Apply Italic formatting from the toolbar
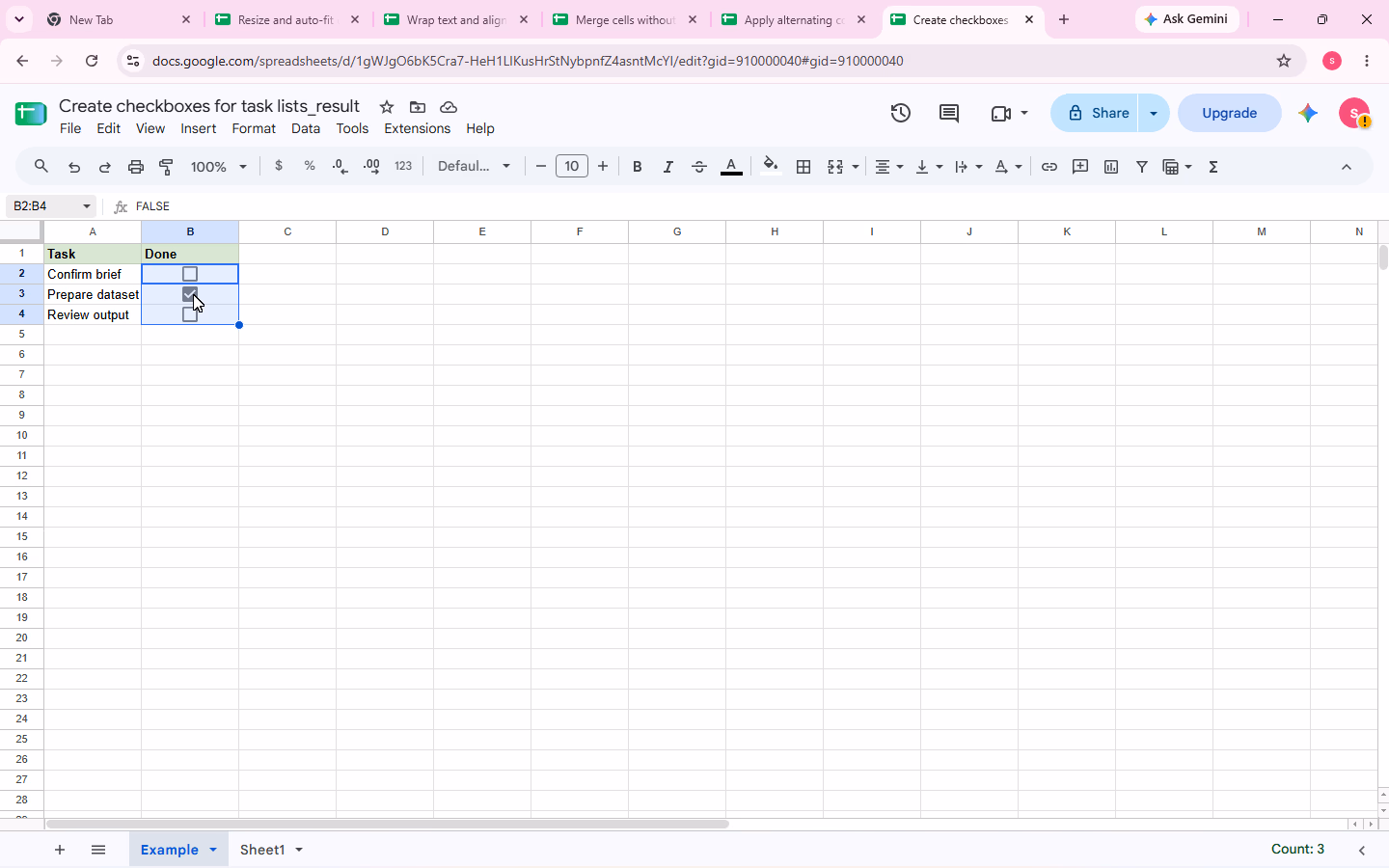This screenshot has width=1389, height=868. tap(667, 167)
